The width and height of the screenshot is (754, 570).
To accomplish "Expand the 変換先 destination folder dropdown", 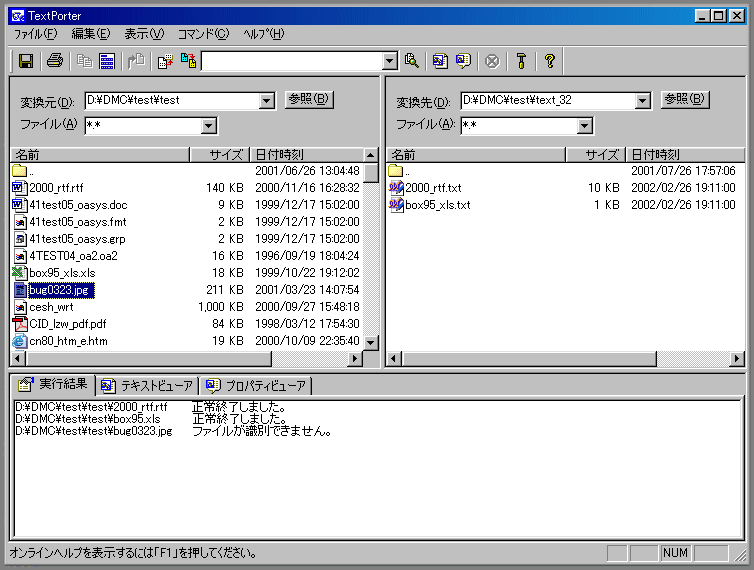I will [x=642, y=101].
